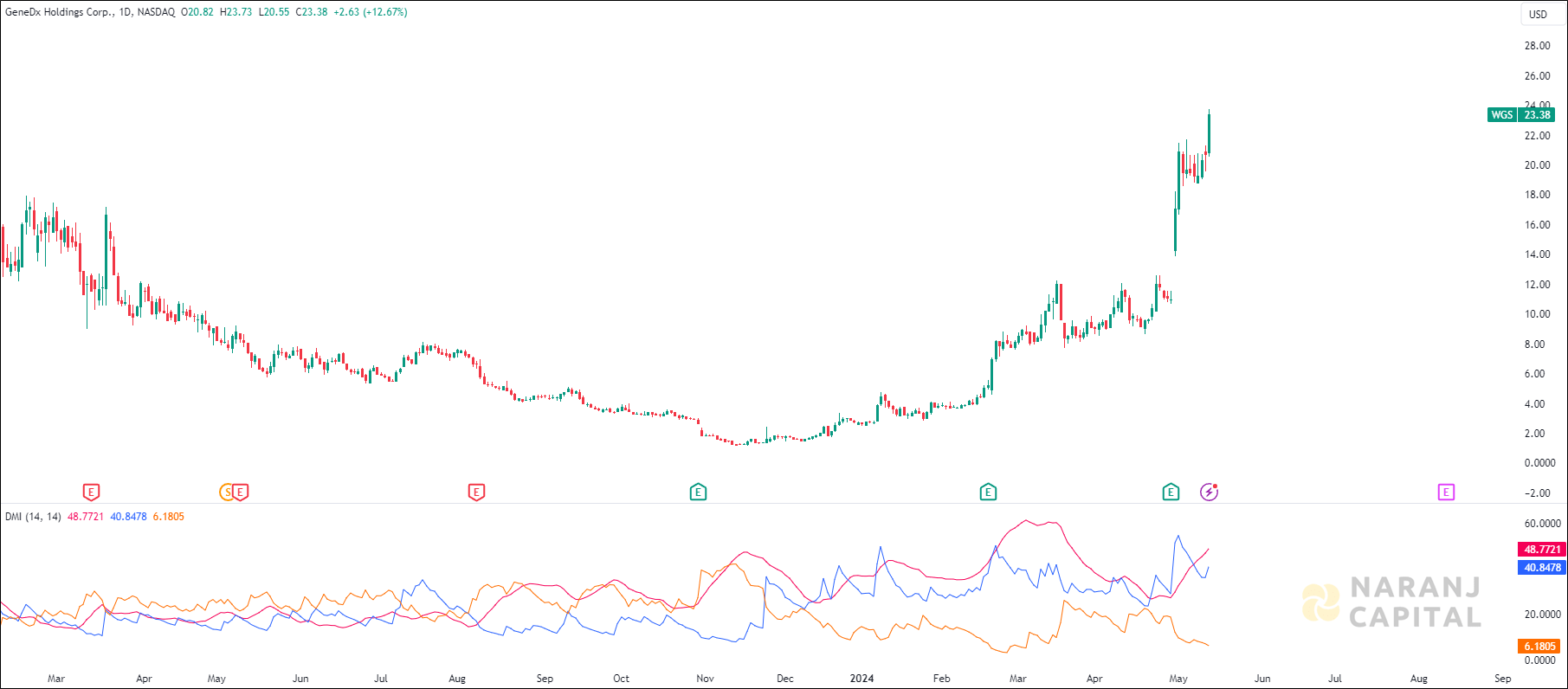Click the green earnings marker in Feb 2024
This screenshot has width=1568, height=689.
point(988,493)
